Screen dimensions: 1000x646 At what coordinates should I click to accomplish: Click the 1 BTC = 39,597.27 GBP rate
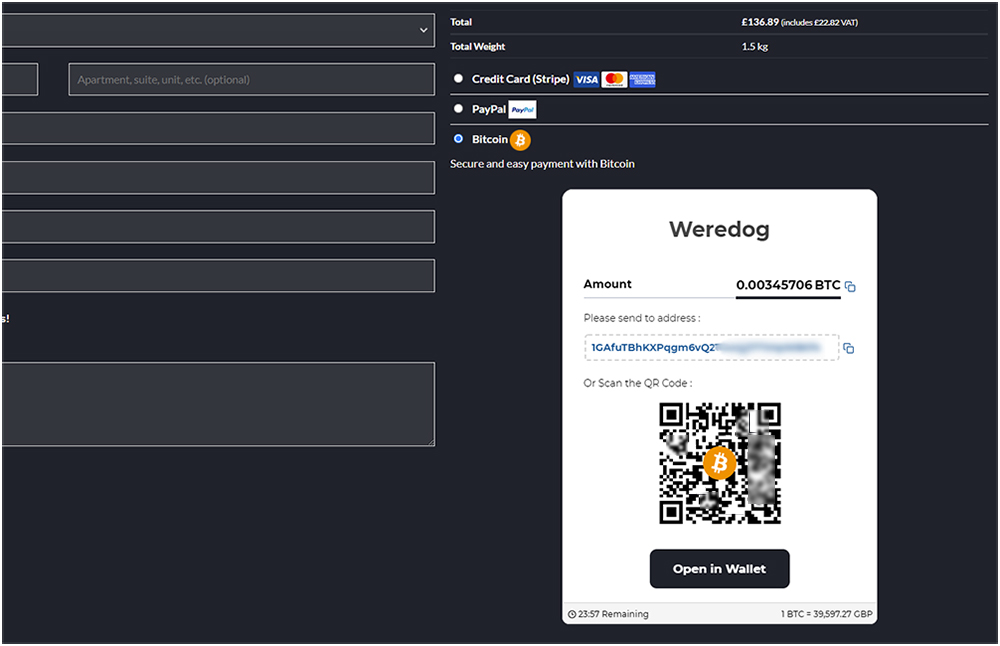point(827,614)
